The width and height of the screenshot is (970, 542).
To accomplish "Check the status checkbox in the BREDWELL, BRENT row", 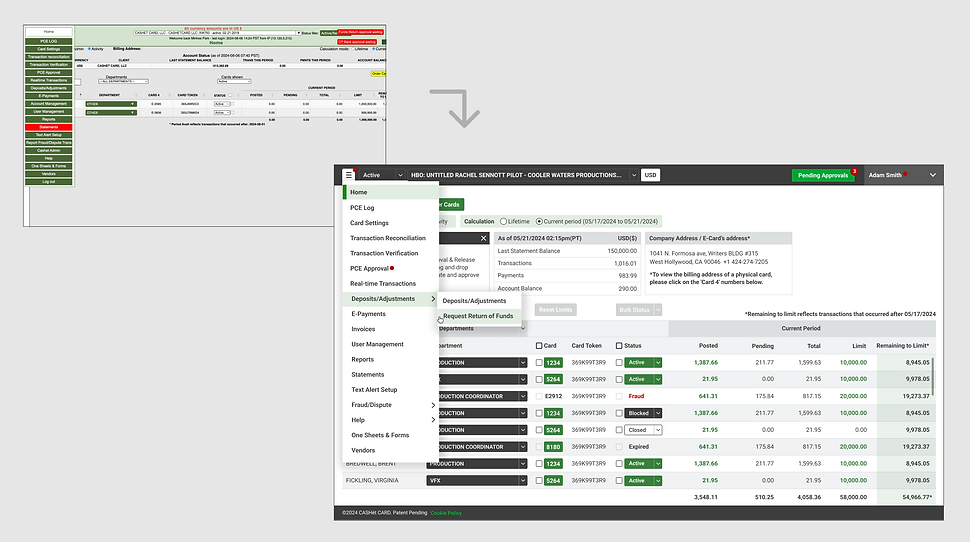I will [x=619, y=463].
